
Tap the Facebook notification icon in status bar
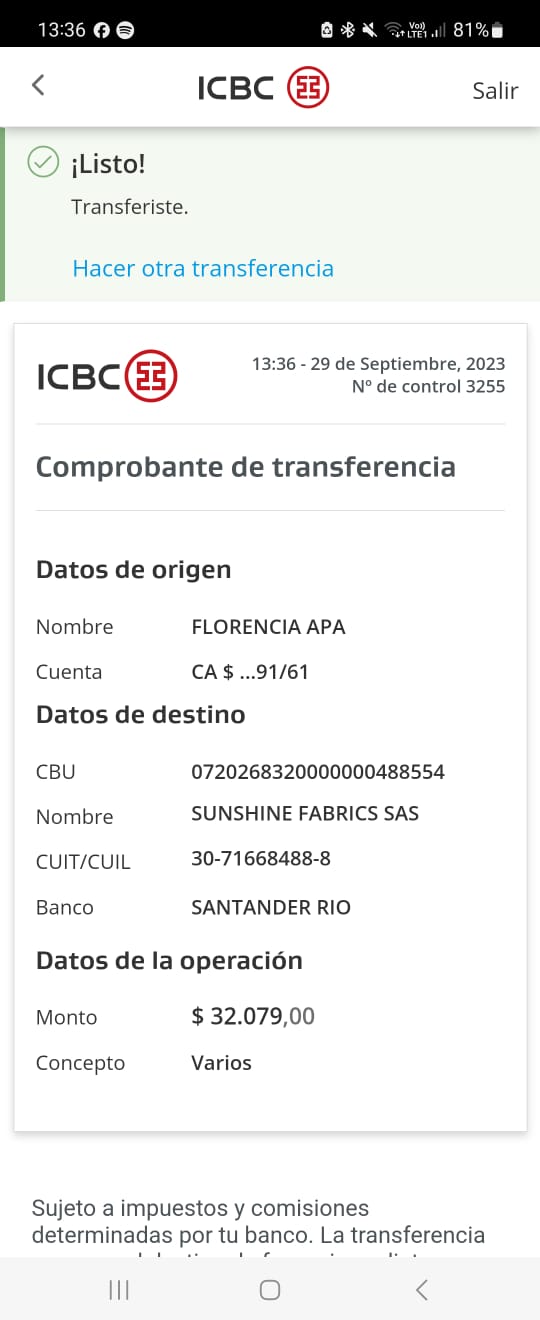tap(102, 30)
